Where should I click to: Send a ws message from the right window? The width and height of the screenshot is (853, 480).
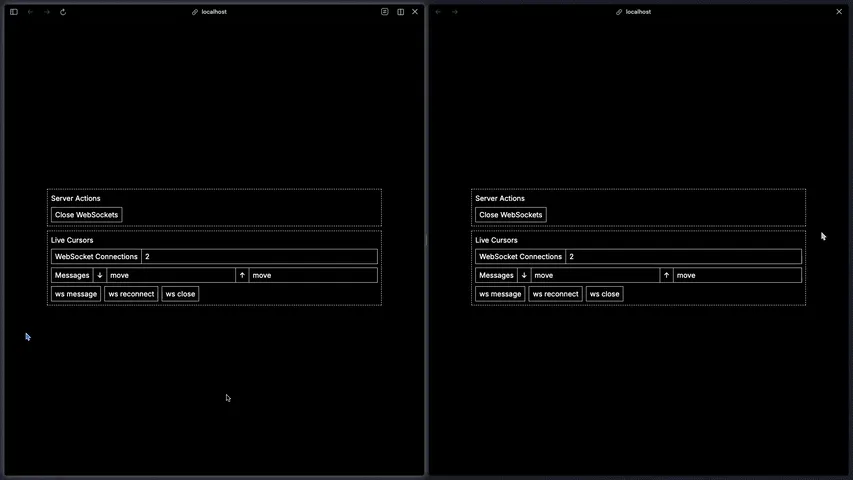(x=500, y=294)
